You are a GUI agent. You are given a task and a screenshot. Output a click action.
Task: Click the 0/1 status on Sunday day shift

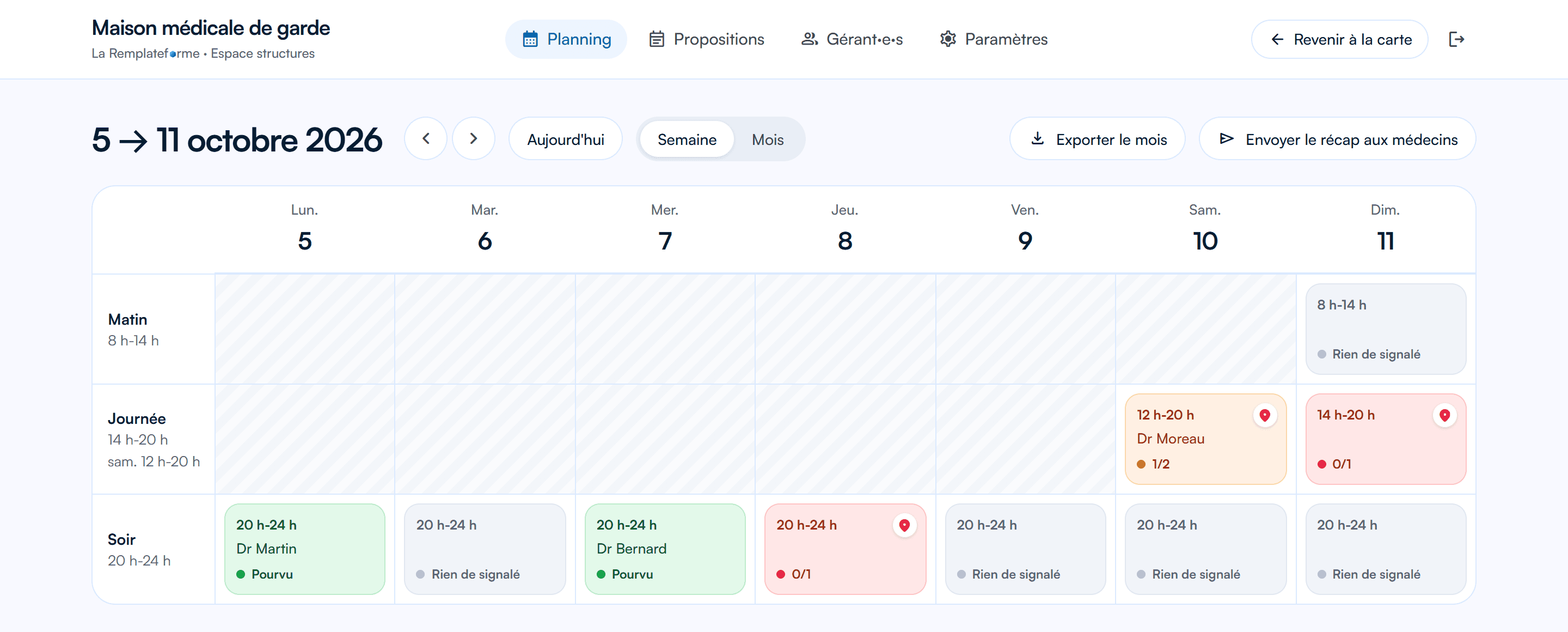(x=1334, y=464)
